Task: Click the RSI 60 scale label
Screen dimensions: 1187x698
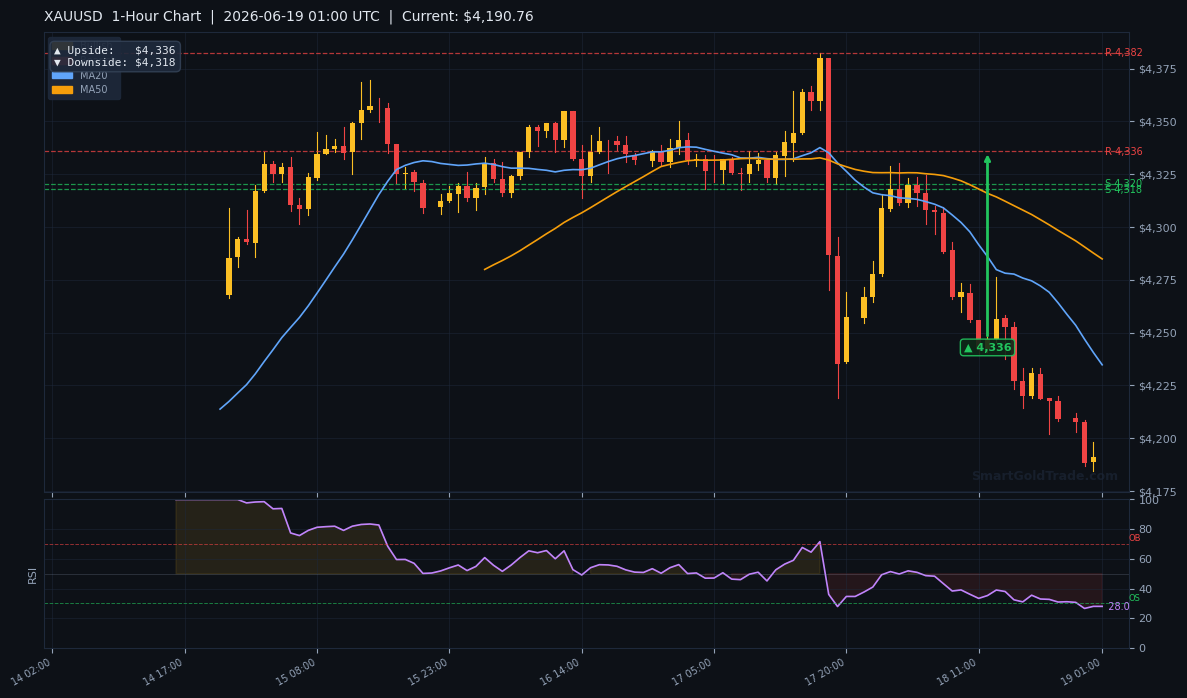Action: tap(1145, 559)
